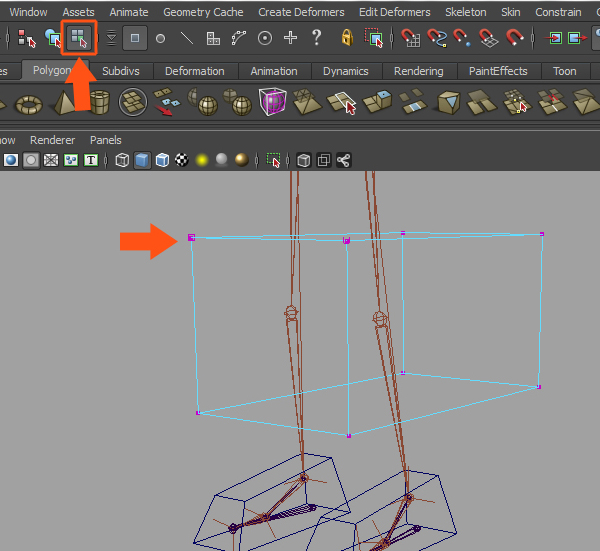
Task: Click the Create Polygon Tool cursor icon
Action: 341,103
